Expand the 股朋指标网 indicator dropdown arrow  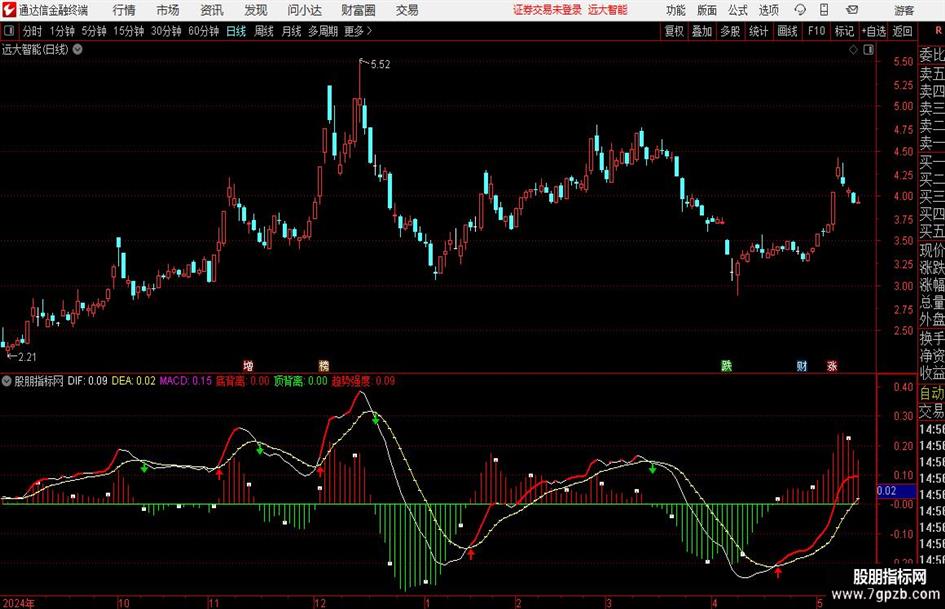[x=7, y=381]
